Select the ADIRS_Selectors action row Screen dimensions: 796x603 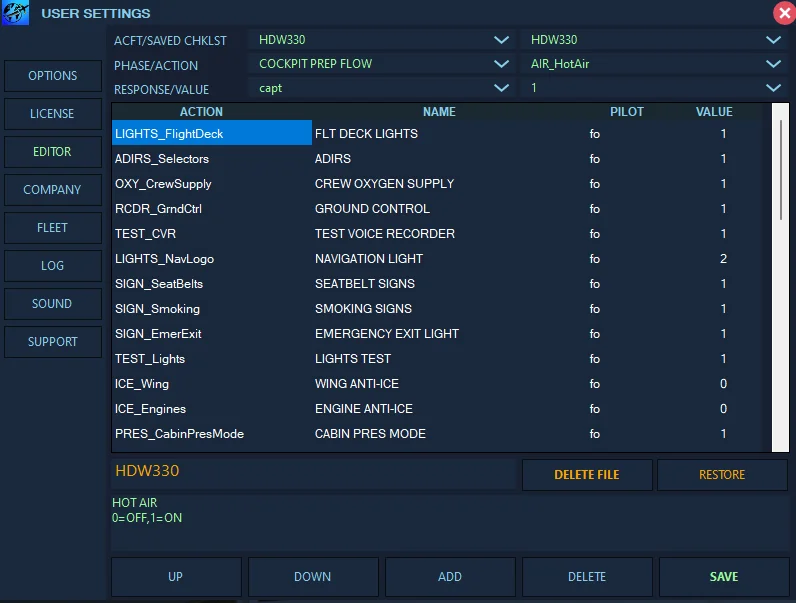[212, 159]
